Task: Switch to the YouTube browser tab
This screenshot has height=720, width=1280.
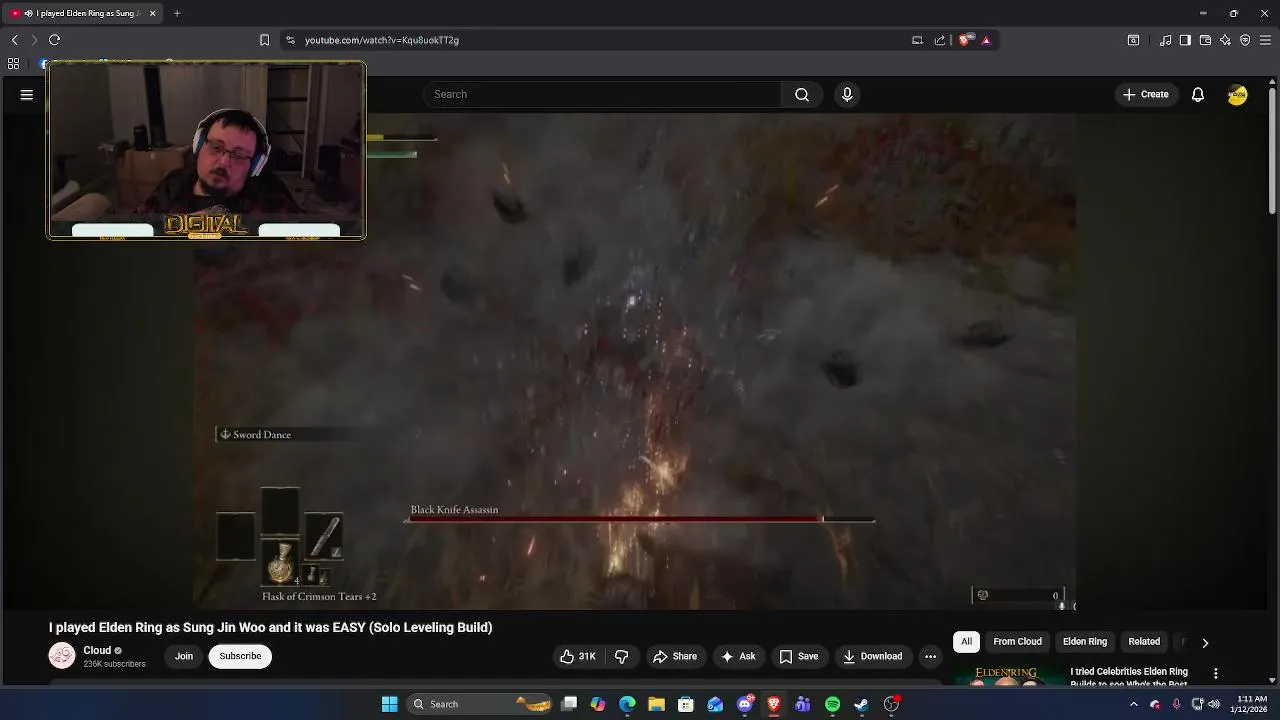Action: (83, 13)
